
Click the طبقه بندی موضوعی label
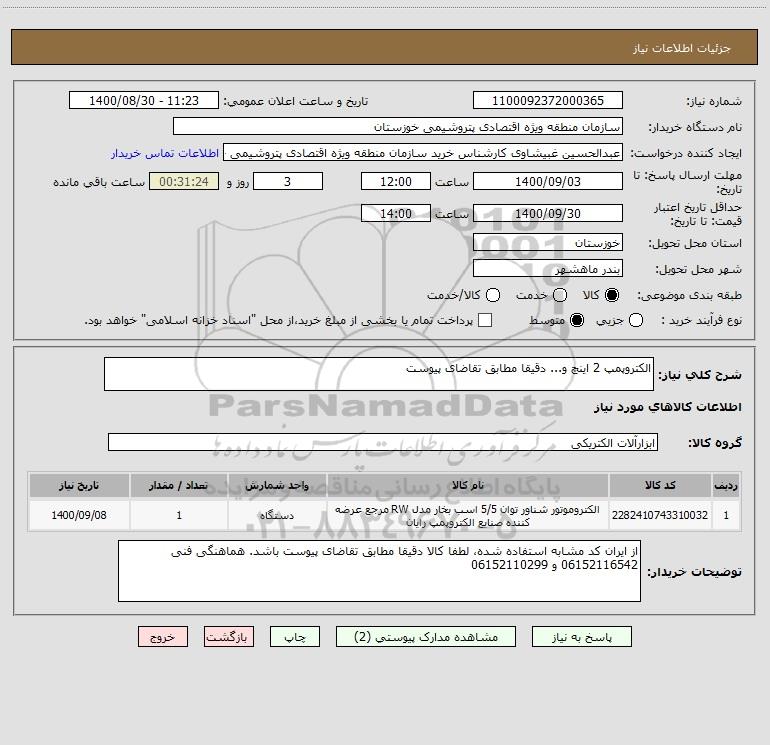tap(689, 295)
